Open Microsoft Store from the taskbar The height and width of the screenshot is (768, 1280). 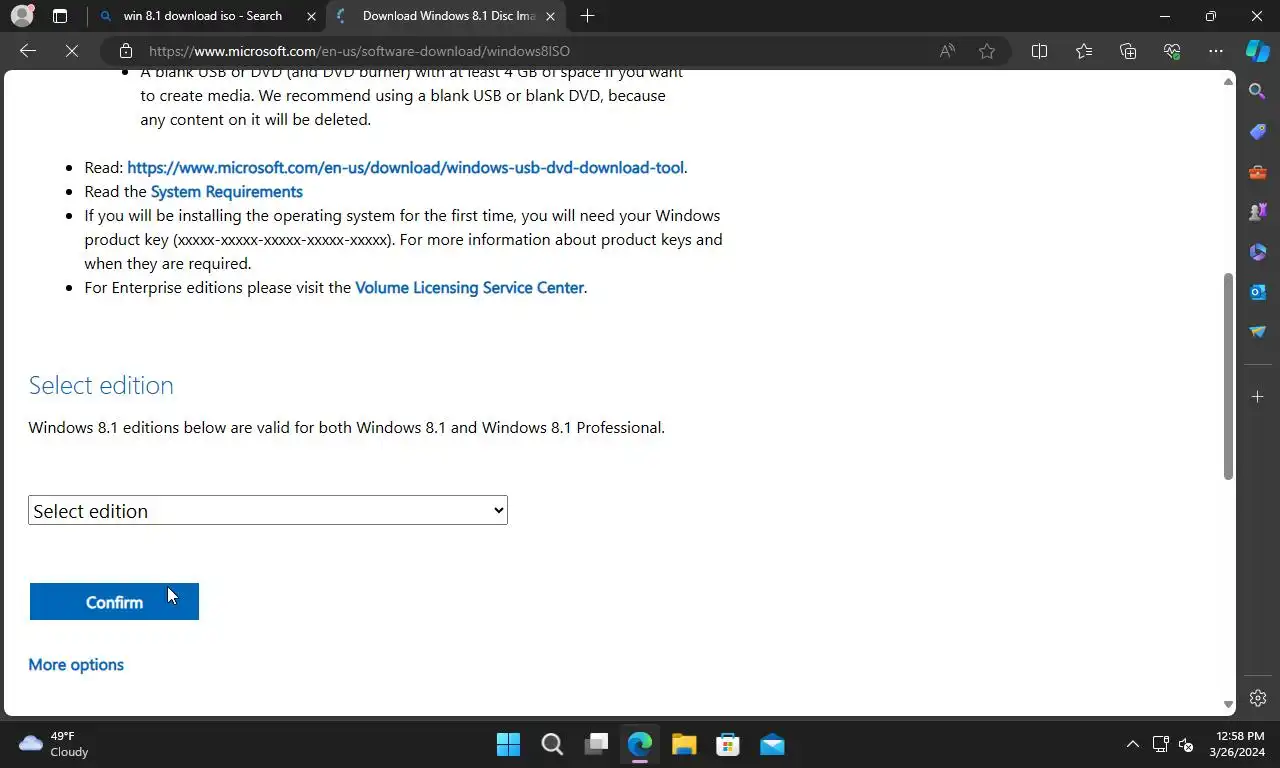tap(728, 745)
